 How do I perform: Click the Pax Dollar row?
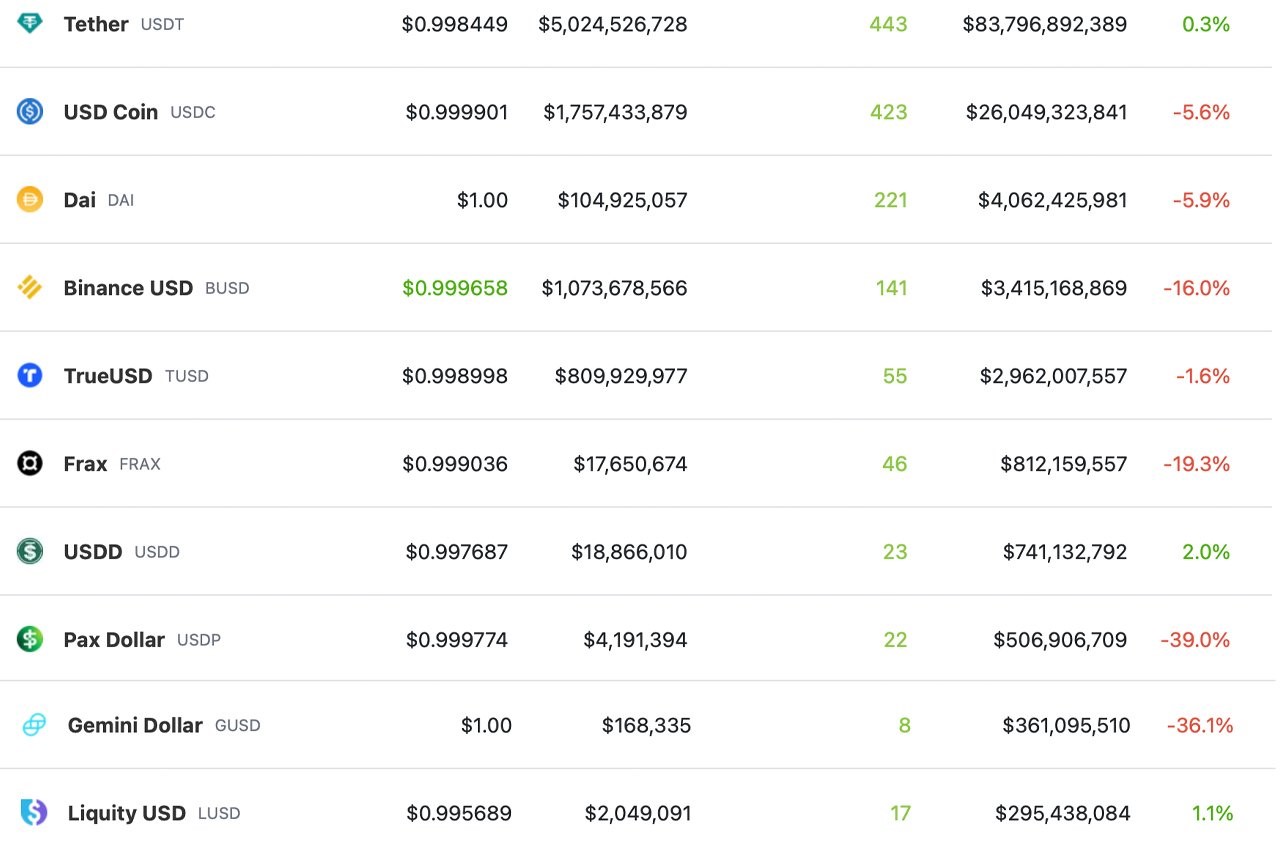[x=640, y=640]
